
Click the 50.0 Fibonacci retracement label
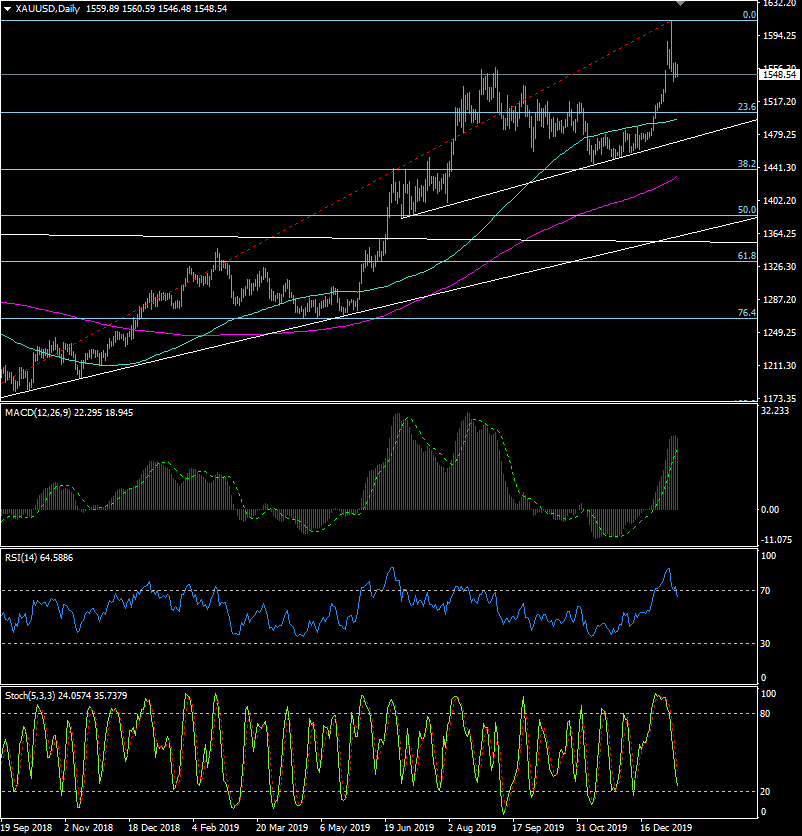[746, 210]
